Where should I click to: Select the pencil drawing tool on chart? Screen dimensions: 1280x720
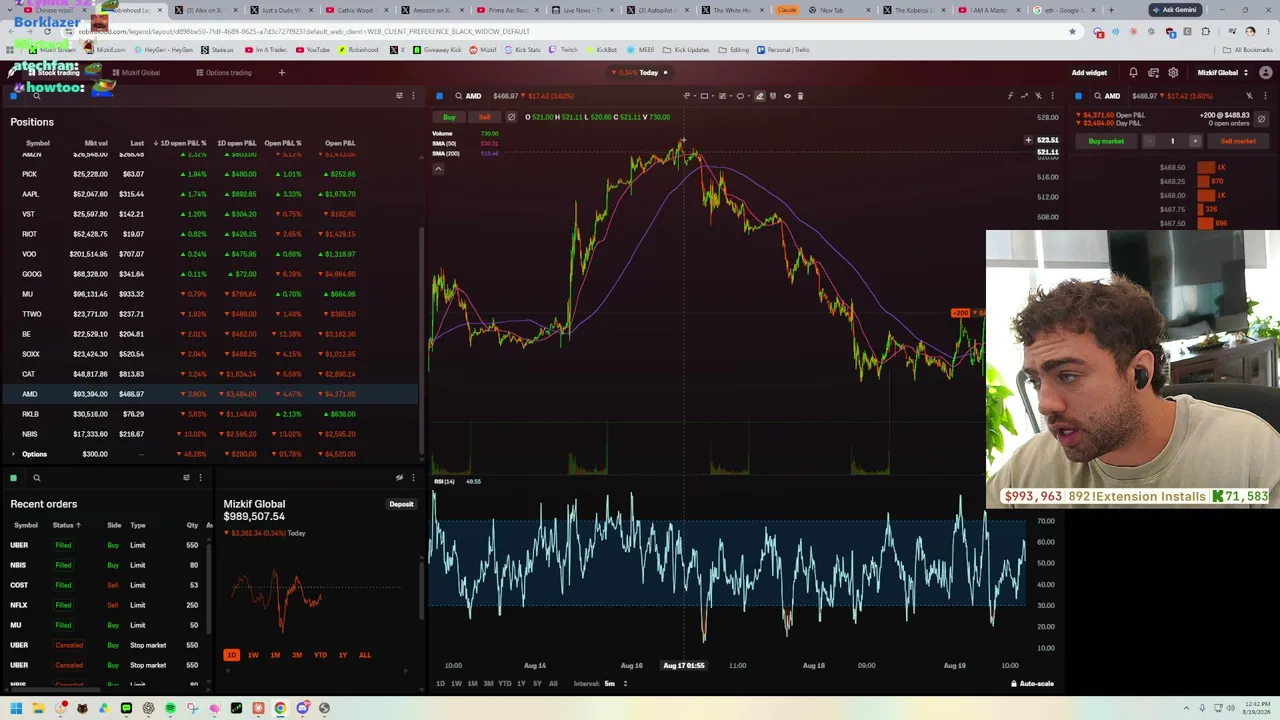click(759, 96)
